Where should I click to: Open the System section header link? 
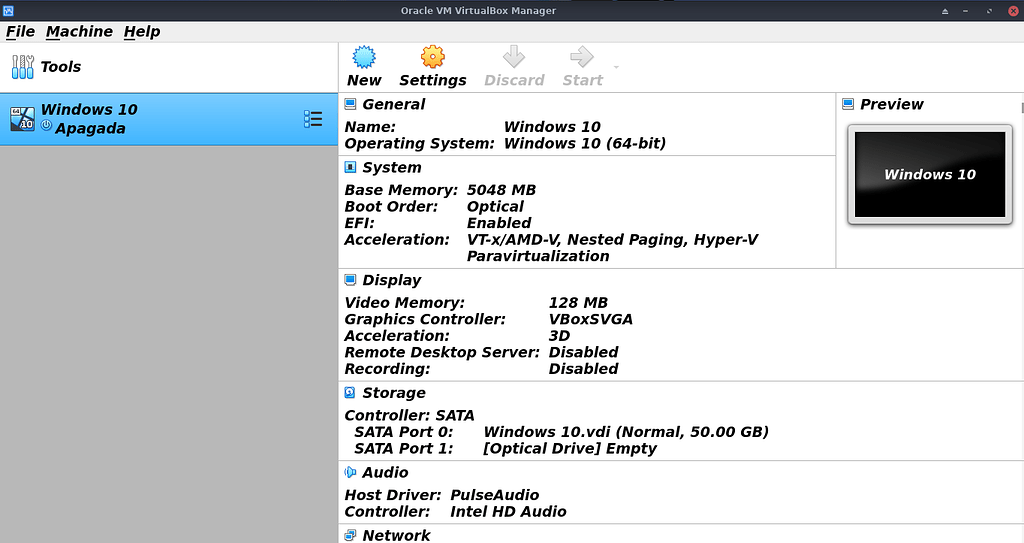coord(392,167)
